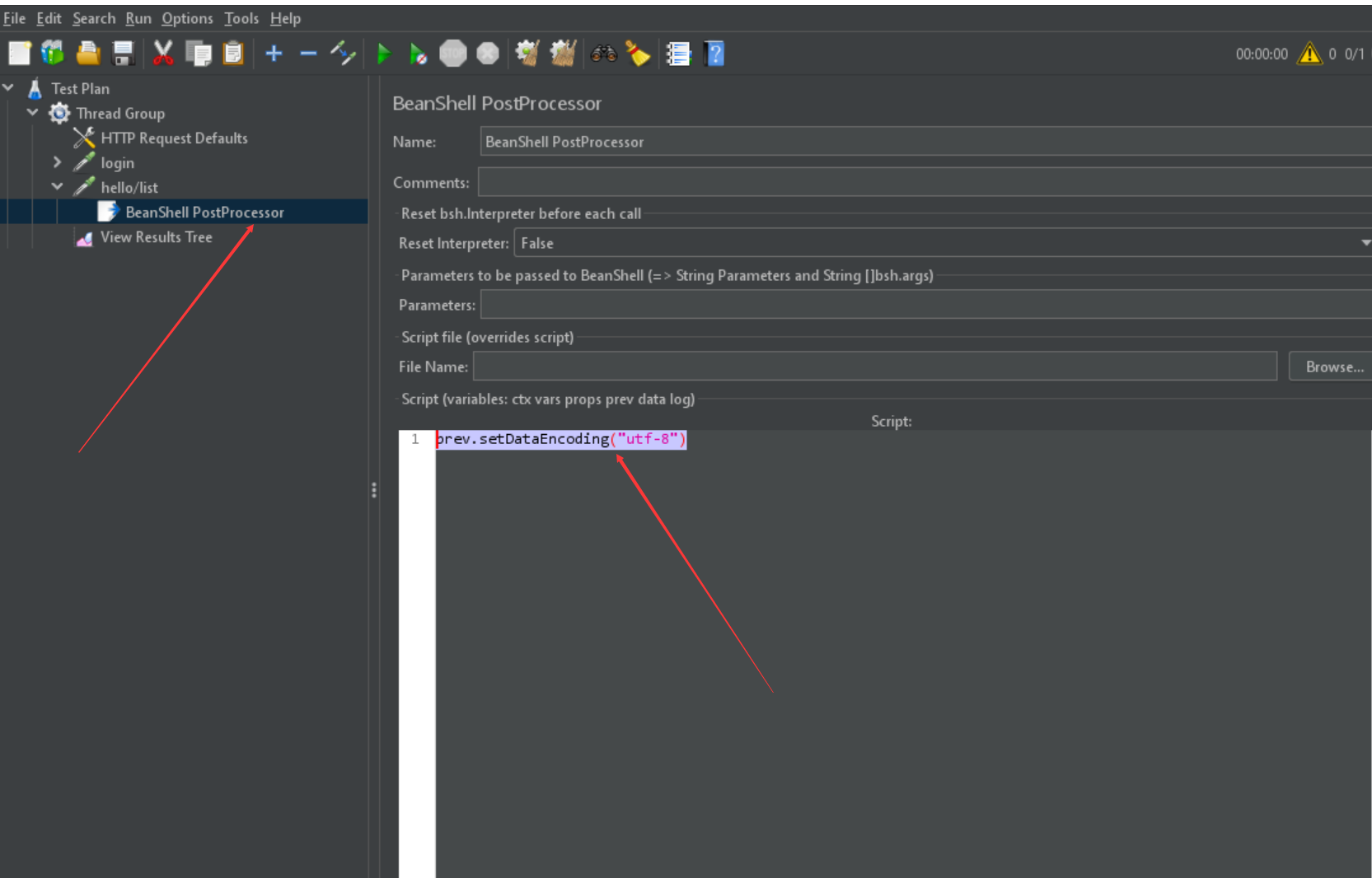The height and width of the screenshot is (878, 1372).
Task: Collapse the Test Plan tree node
Action: (x=8, y=87)
